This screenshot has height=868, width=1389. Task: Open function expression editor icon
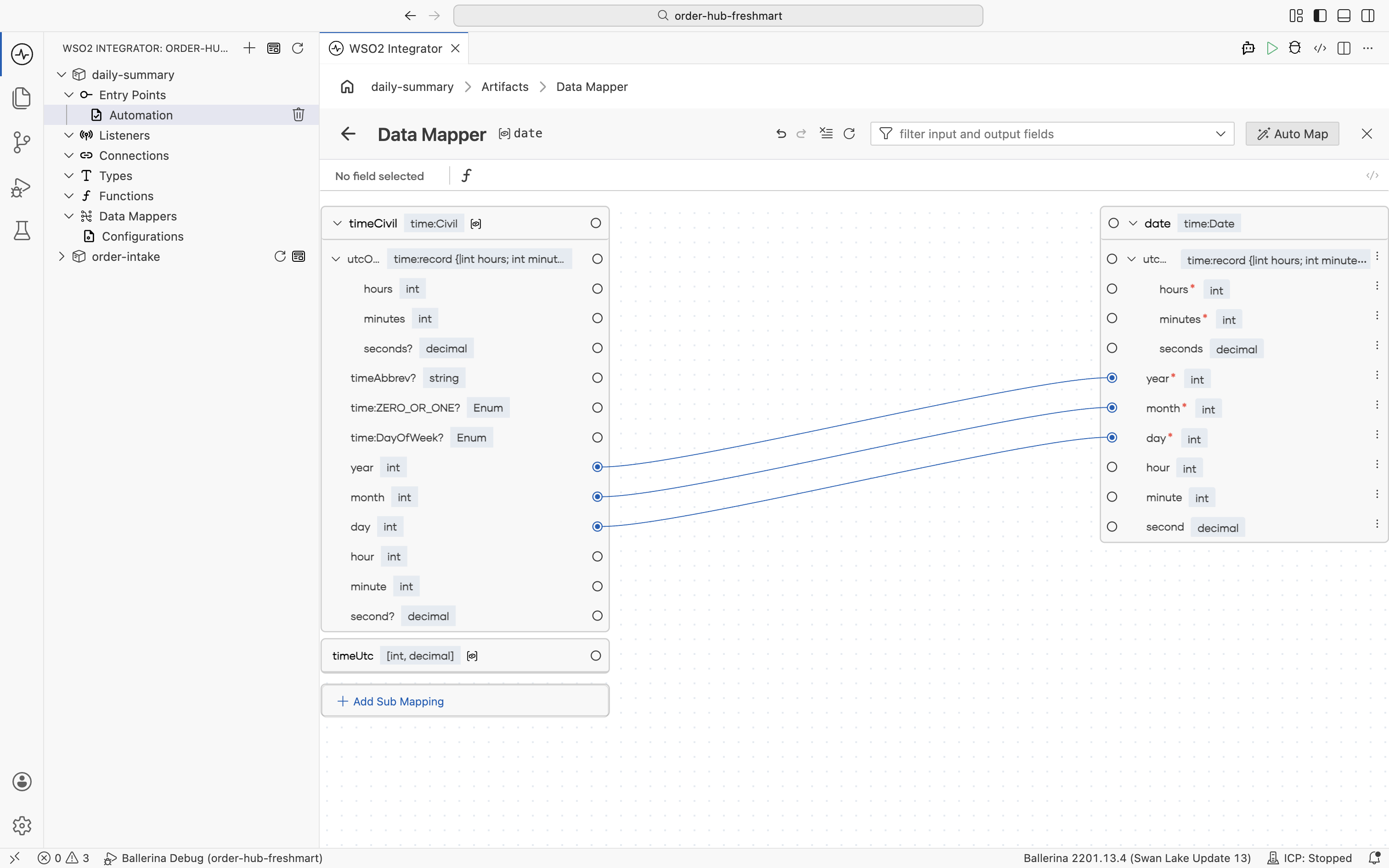(467, 175)
